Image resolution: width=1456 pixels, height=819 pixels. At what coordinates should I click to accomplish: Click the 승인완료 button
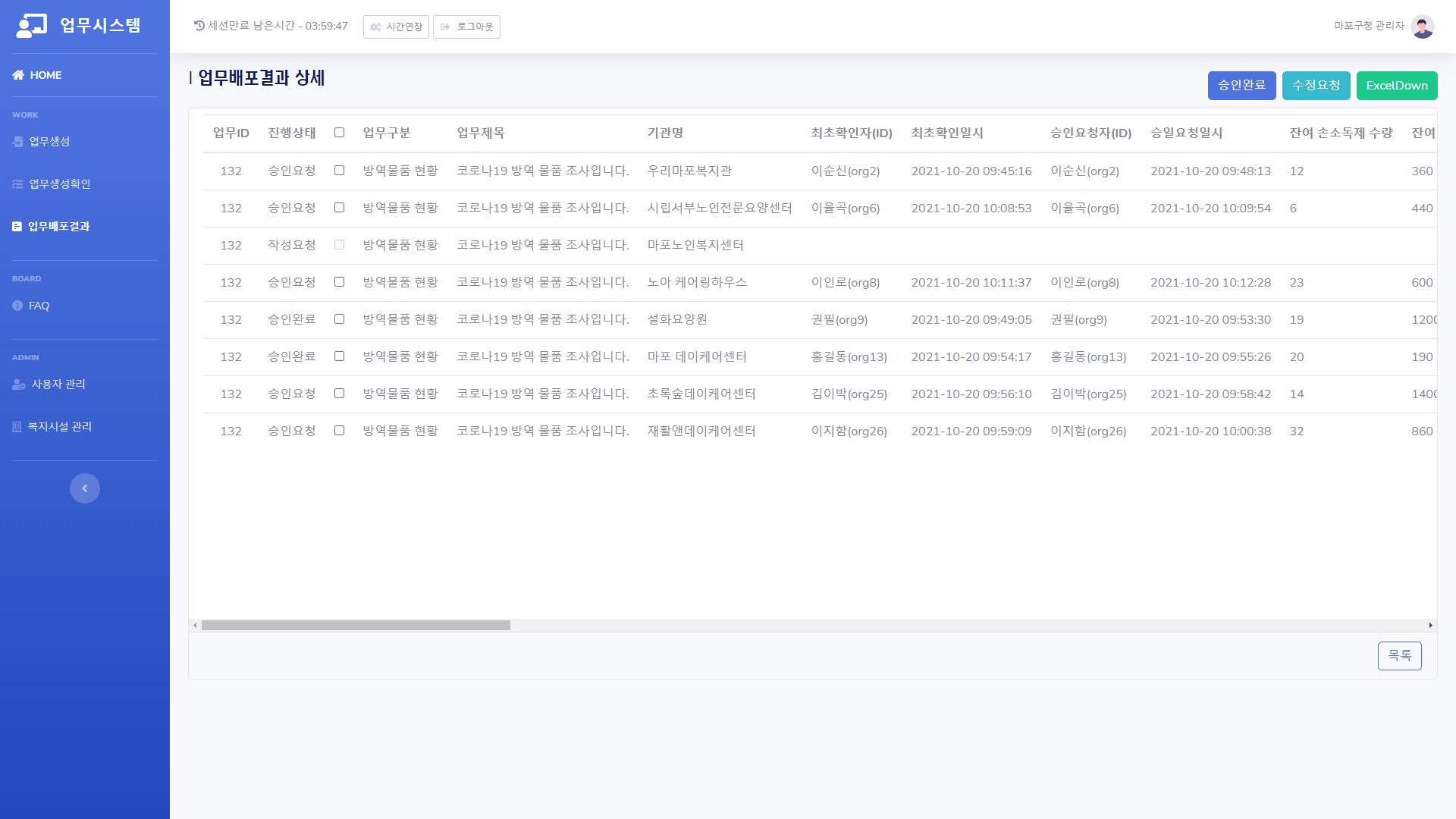click(1242, 86)
